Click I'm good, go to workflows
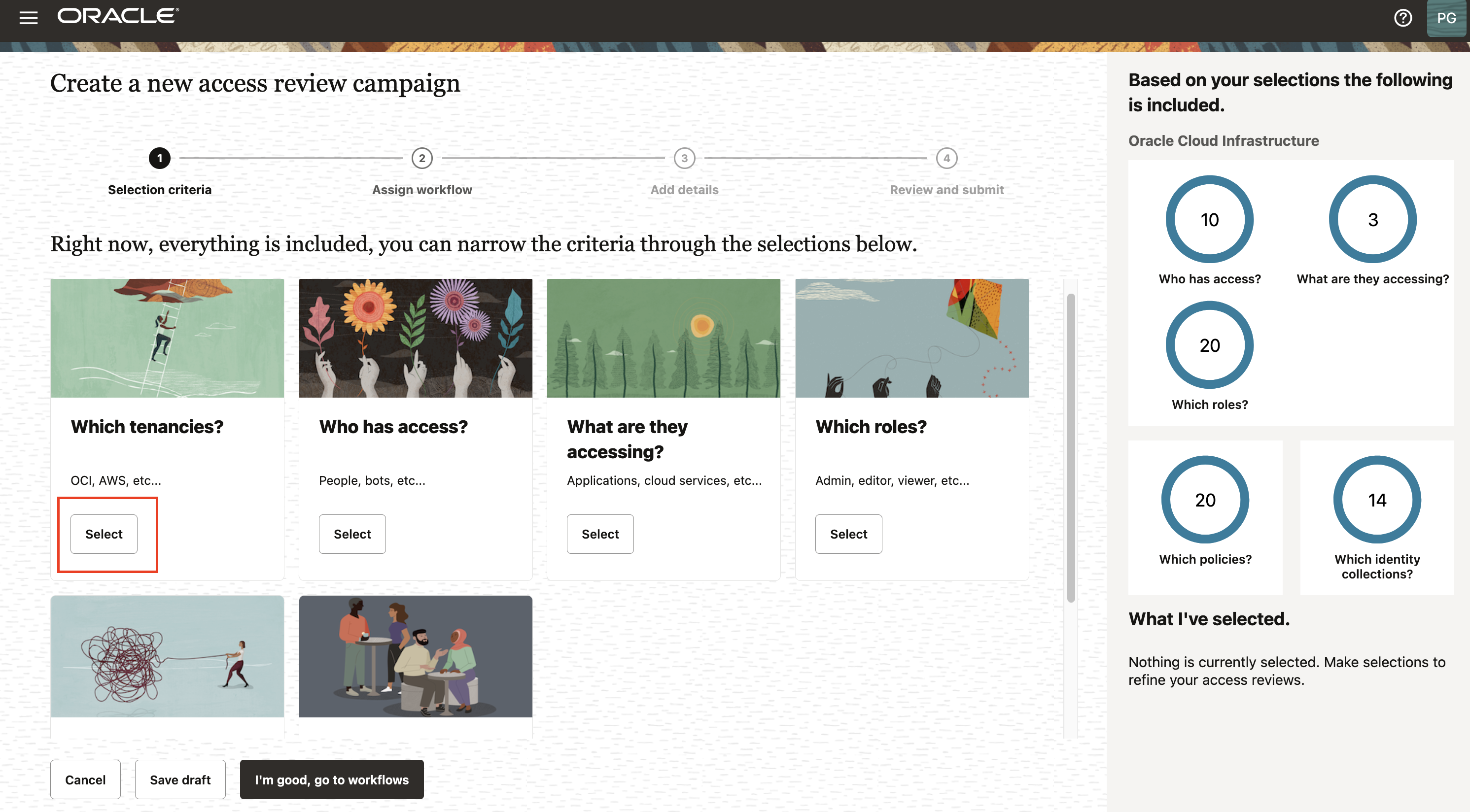This screenshot has height=812, width=1470. 332,779
